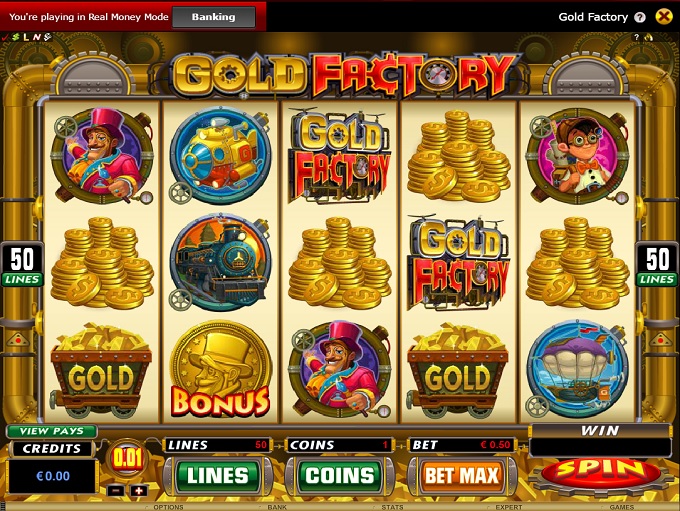Viewport: 680px width, 511px height.
Task: Close the game with the yellow X
Action: (664, 17)
